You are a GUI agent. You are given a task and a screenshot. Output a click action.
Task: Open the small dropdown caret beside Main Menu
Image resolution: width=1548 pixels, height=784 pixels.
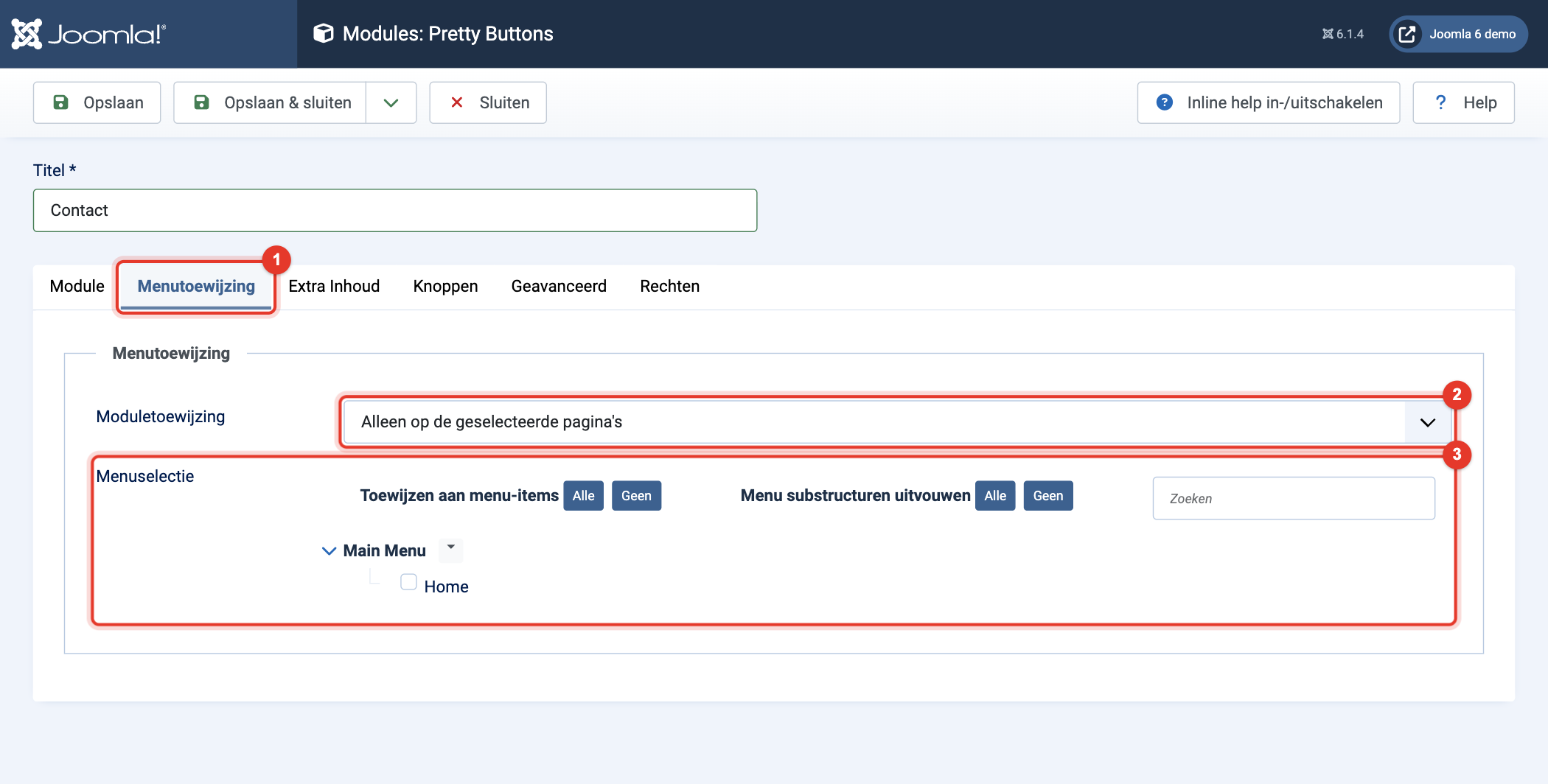click(450, 549)
